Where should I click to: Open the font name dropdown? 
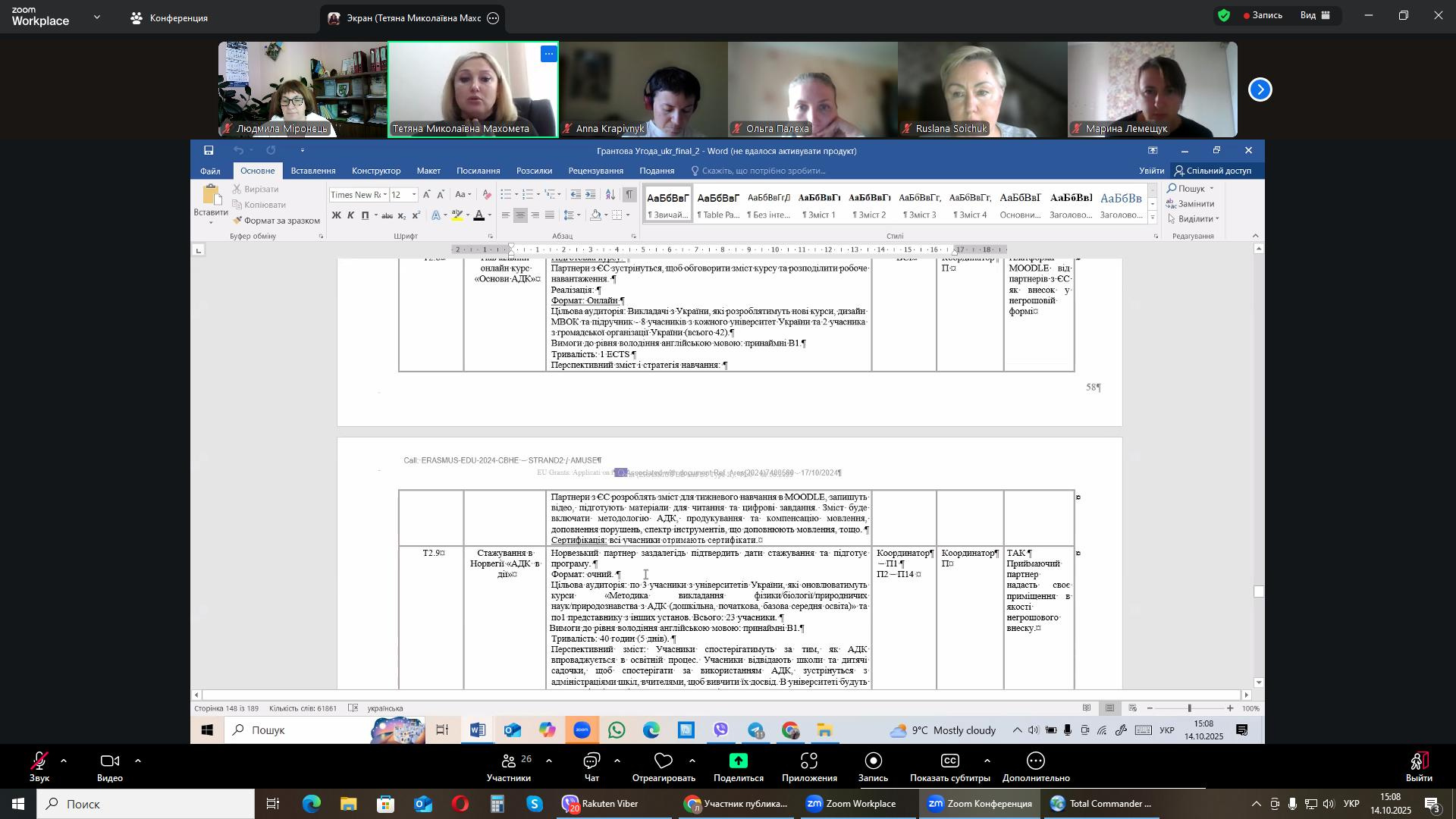click(385, 196)
